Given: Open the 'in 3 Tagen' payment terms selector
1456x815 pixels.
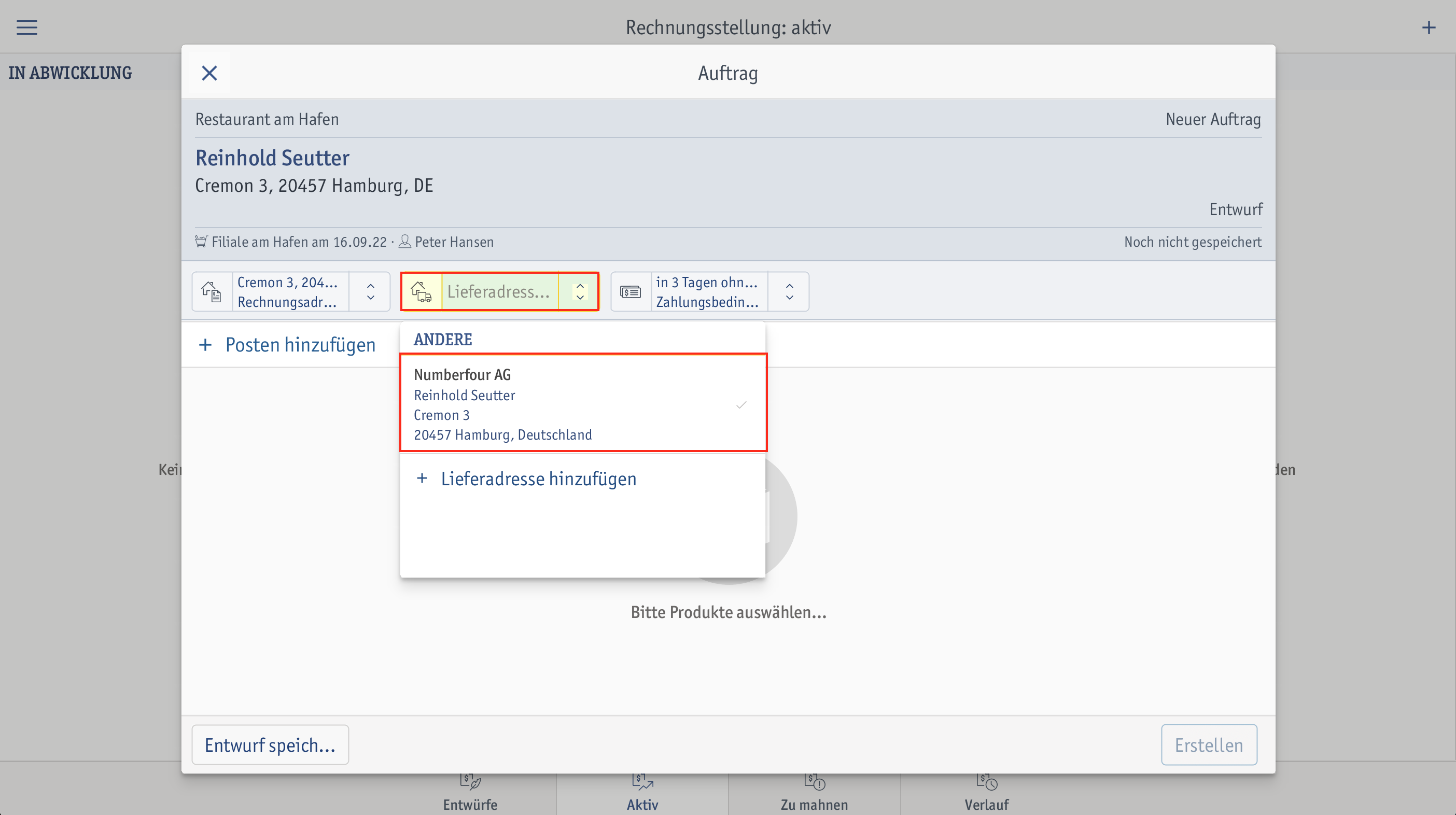Looking at the screenshot, I should (709, 292).
